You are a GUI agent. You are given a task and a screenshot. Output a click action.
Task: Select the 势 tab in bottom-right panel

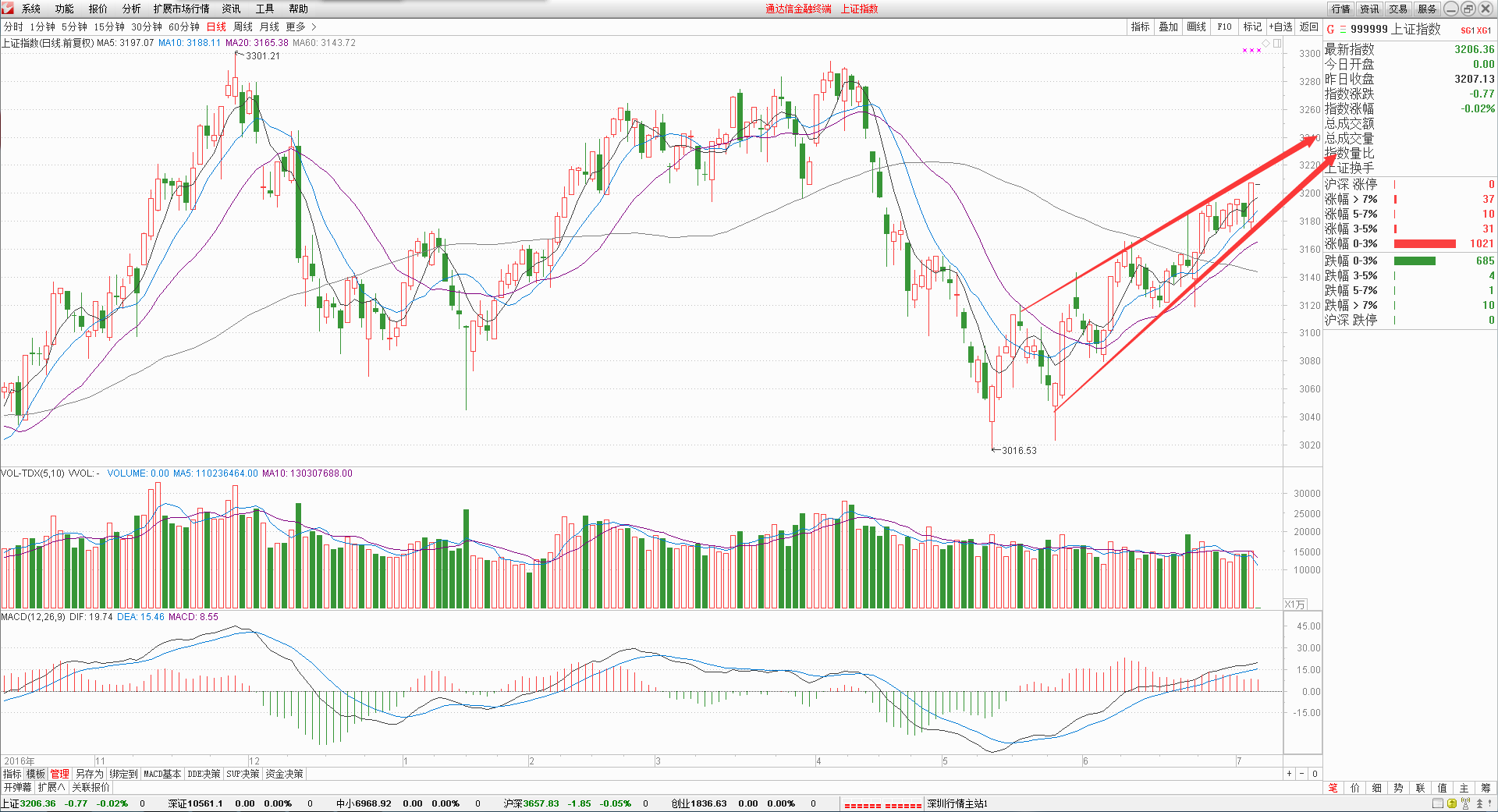click(x=1399, y=788)
